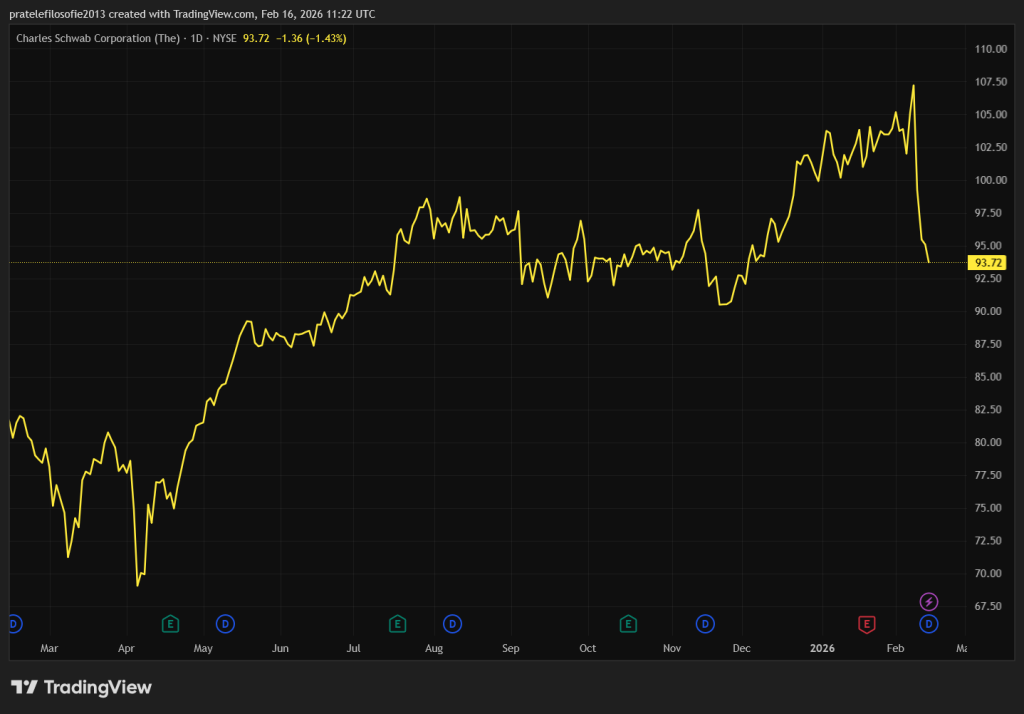This screenshot has width=1024, height=714.
Task: Click the dividend marker under the lightning icon
Action: (929, 624)
